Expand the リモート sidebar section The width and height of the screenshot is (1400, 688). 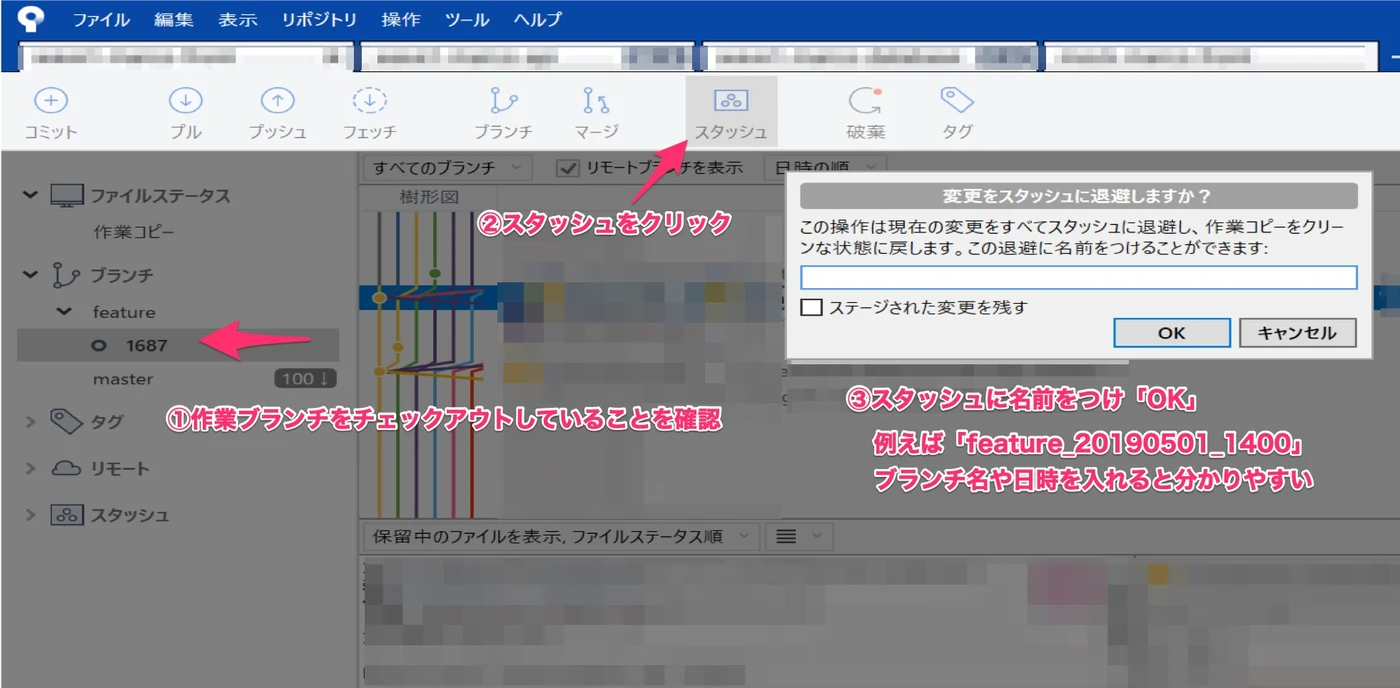pos(31,468)
